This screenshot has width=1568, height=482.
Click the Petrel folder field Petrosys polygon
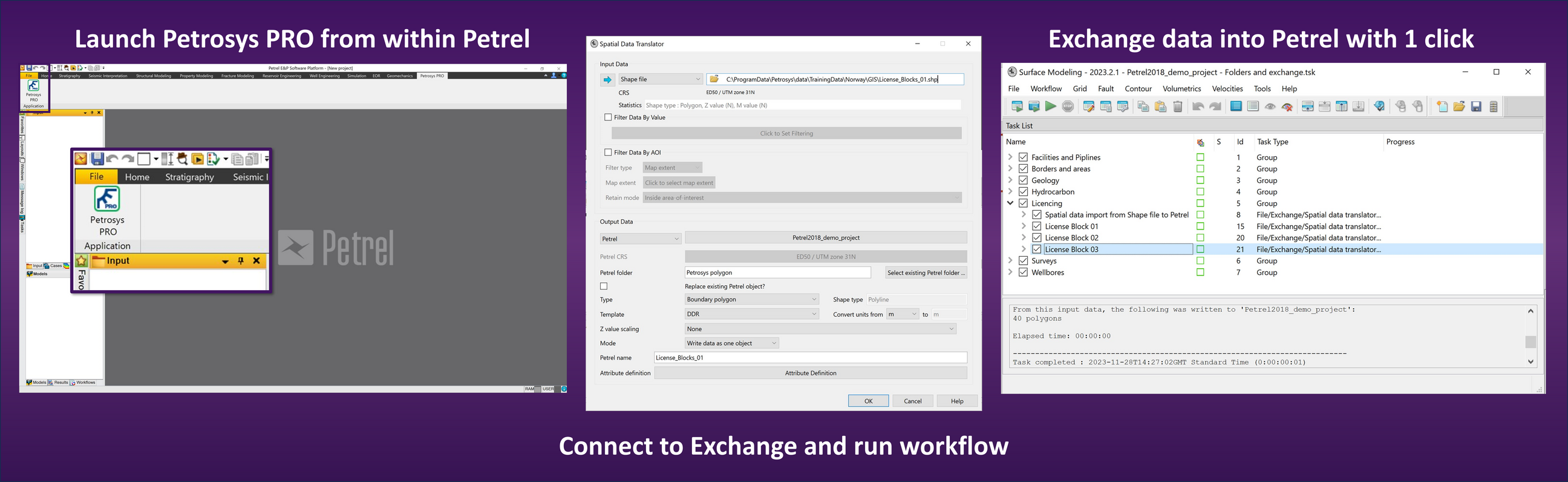(777, 272)
